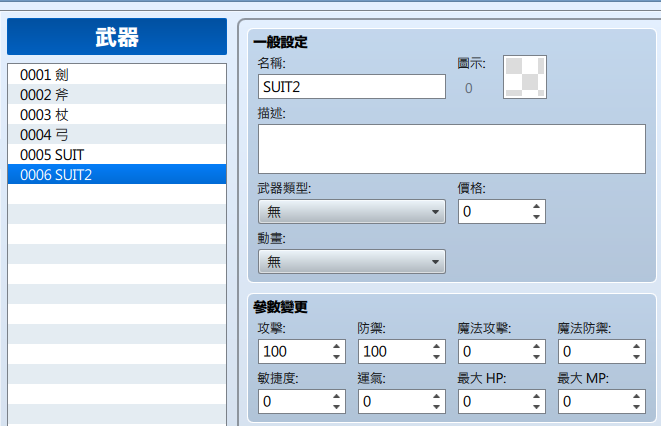
Task: Decrease 魔法防禦 with down arrow
Action: [x=636, y=357]
